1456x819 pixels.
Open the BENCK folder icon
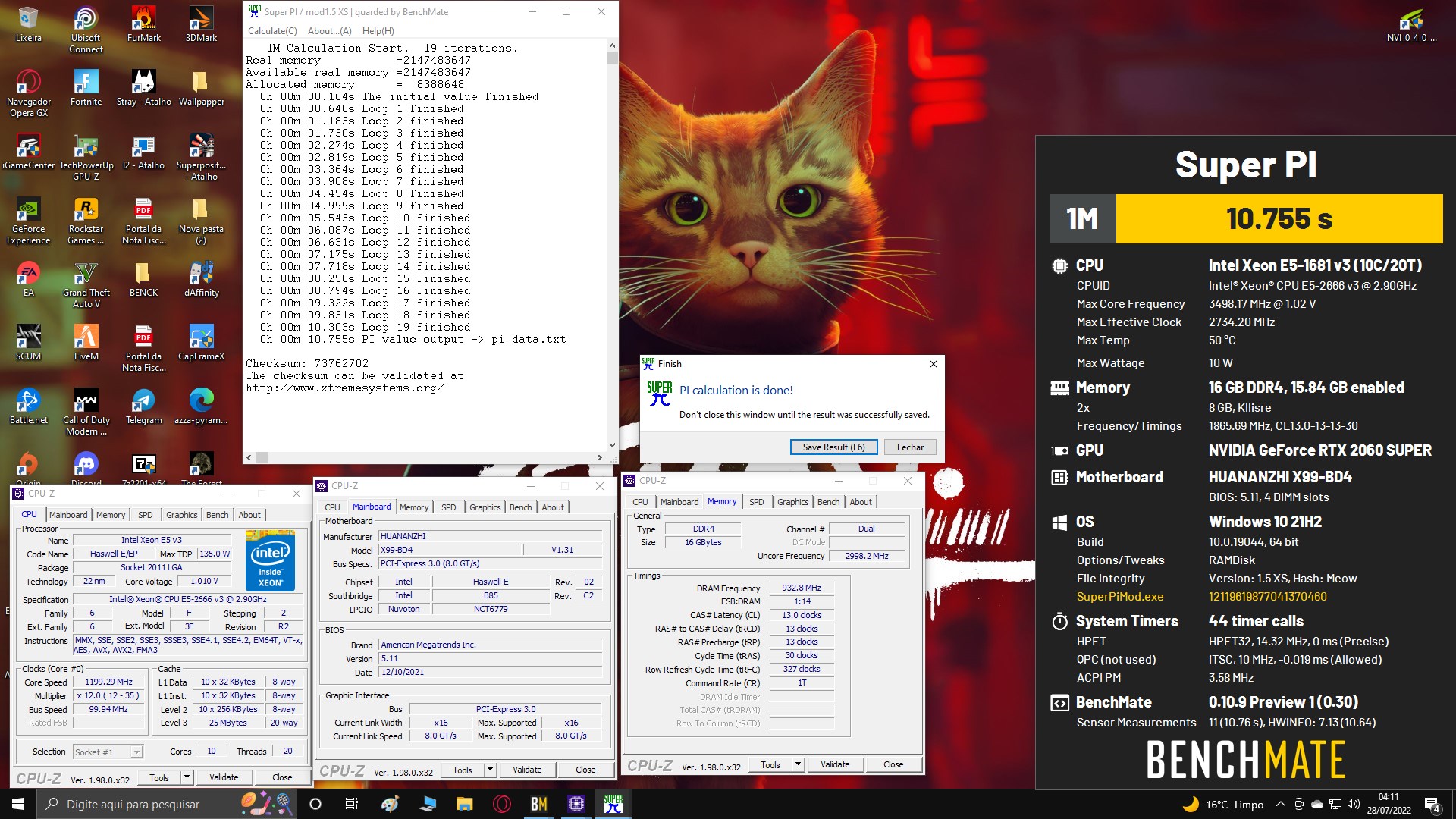(143, 279)
